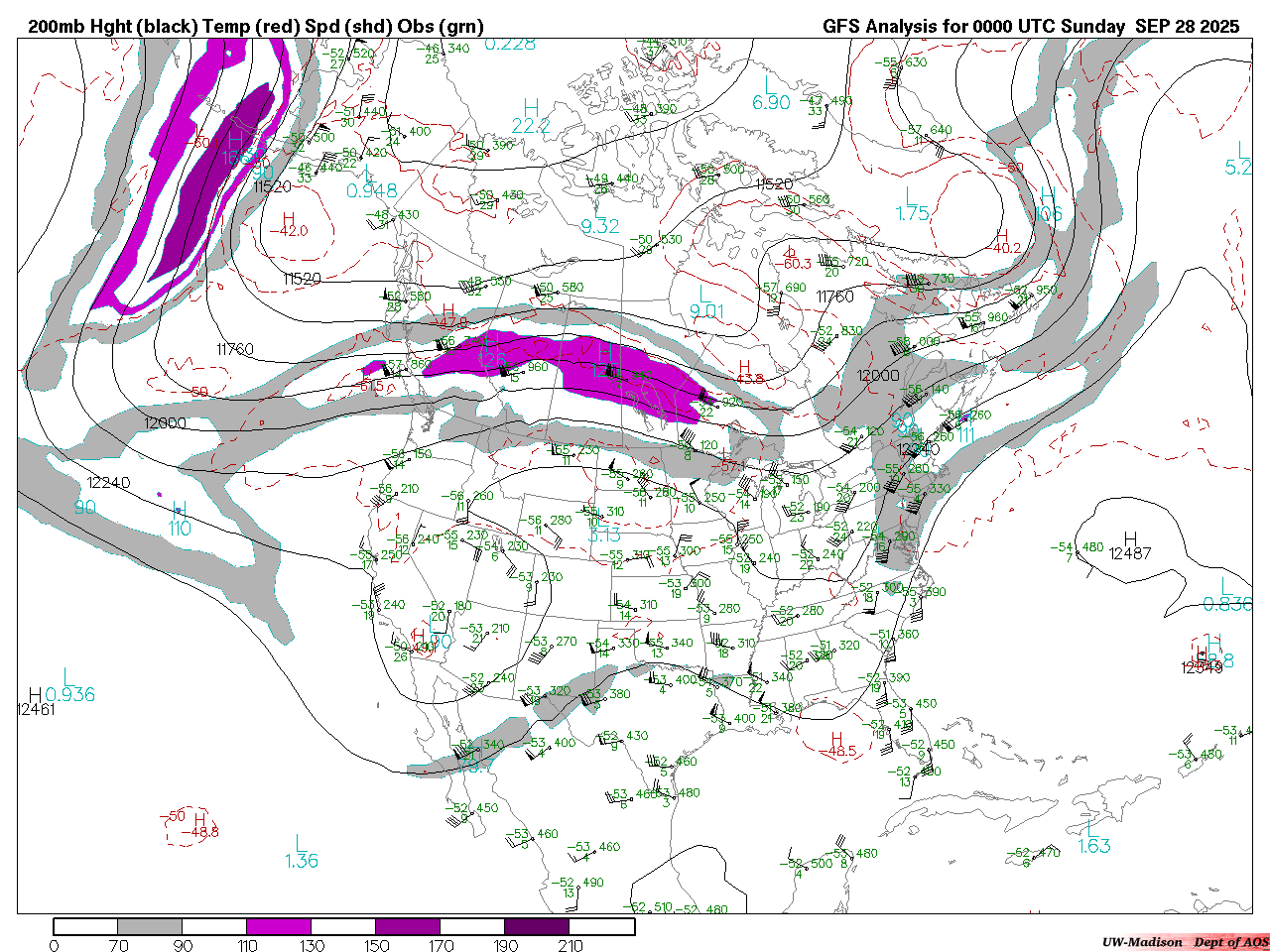This screenshot has width=1270, height=952.
Task: Click the magenta 110-130 legend swatch
Action: 279,926
